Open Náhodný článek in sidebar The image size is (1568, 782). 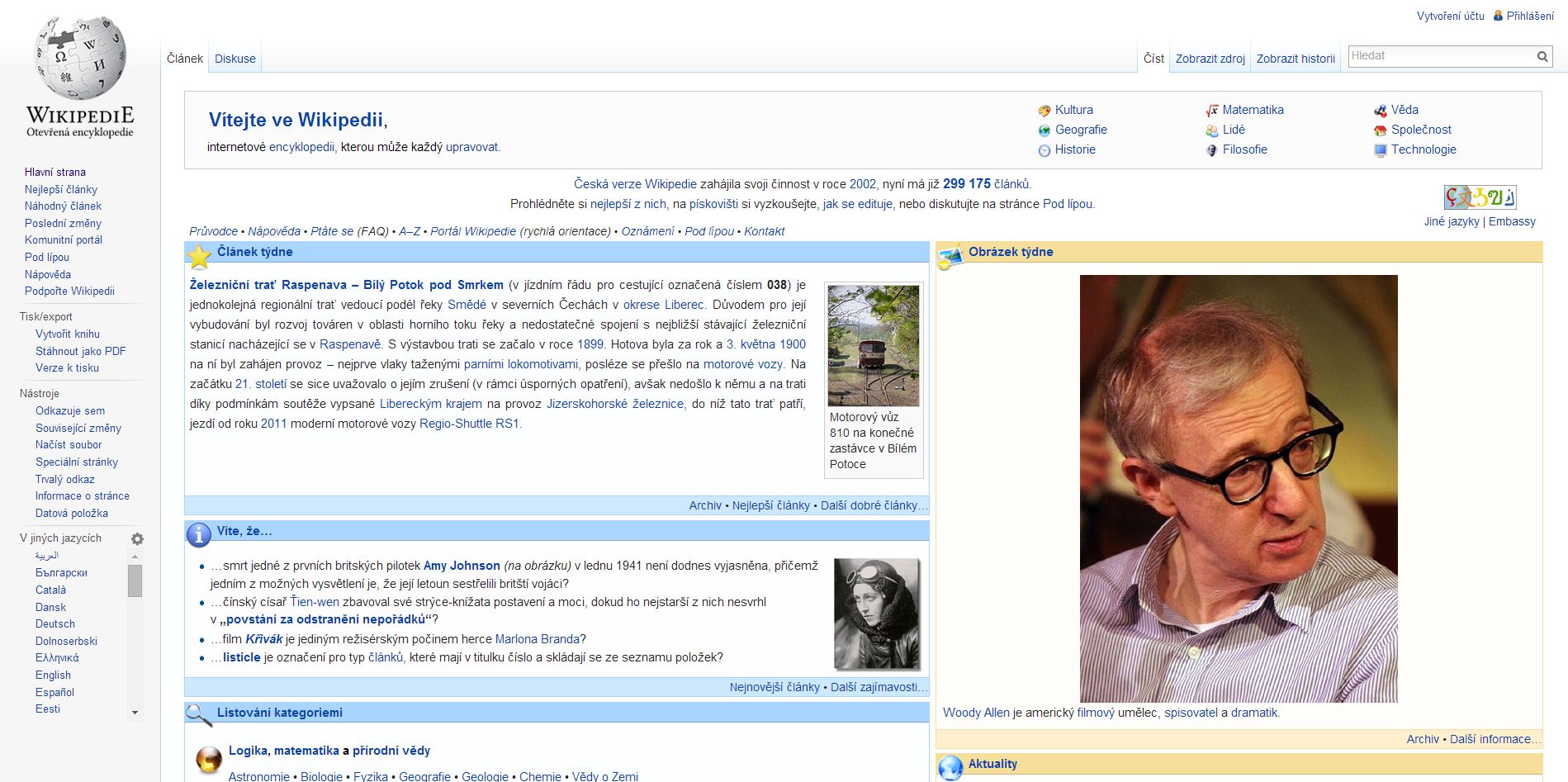coord(64,206)
